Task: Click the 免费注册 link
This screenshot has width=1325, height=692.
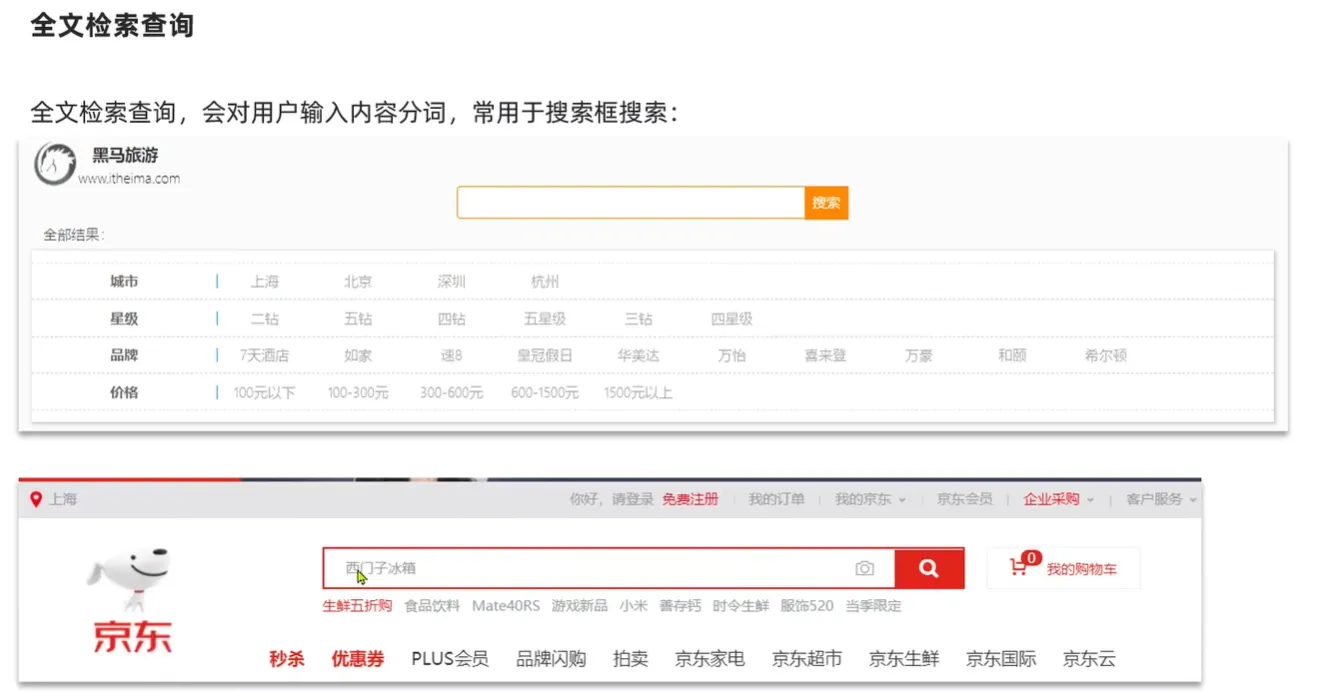Action: click(690, 499)
